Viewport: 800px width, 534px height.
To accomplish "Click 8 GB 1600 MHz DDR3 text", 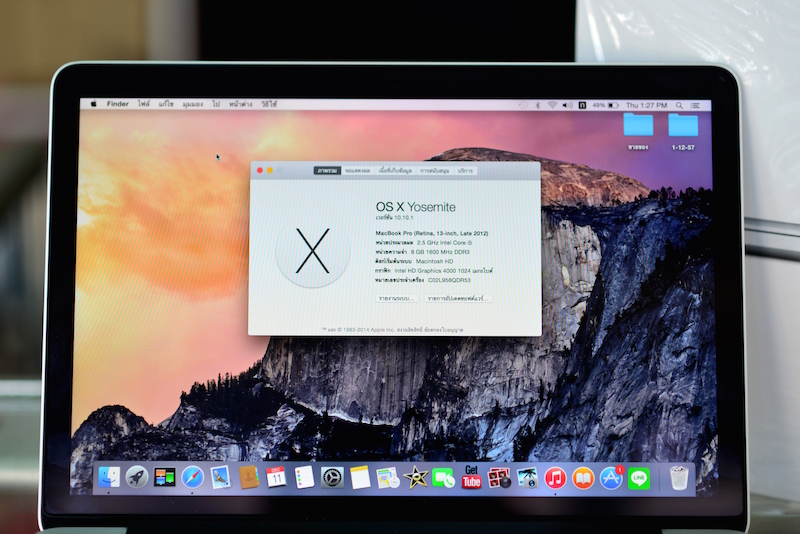I will (440, 252).
